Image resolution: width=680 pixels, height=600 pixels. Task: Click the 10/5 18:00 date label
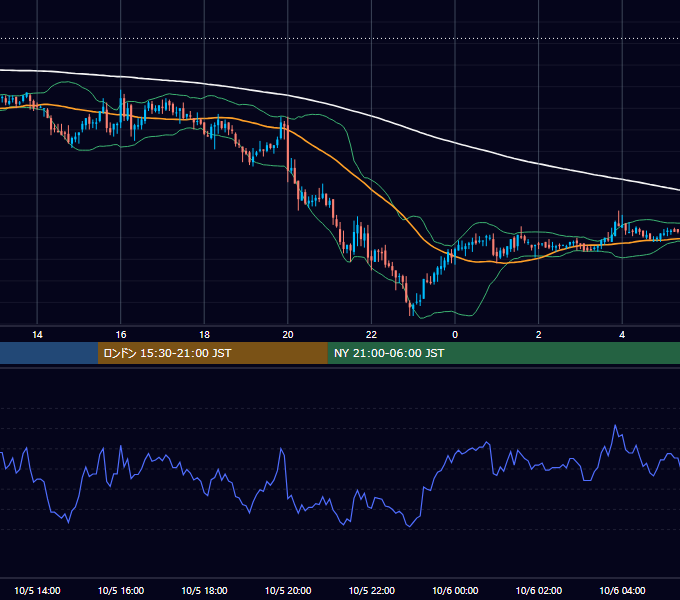(x=204, y=590)
